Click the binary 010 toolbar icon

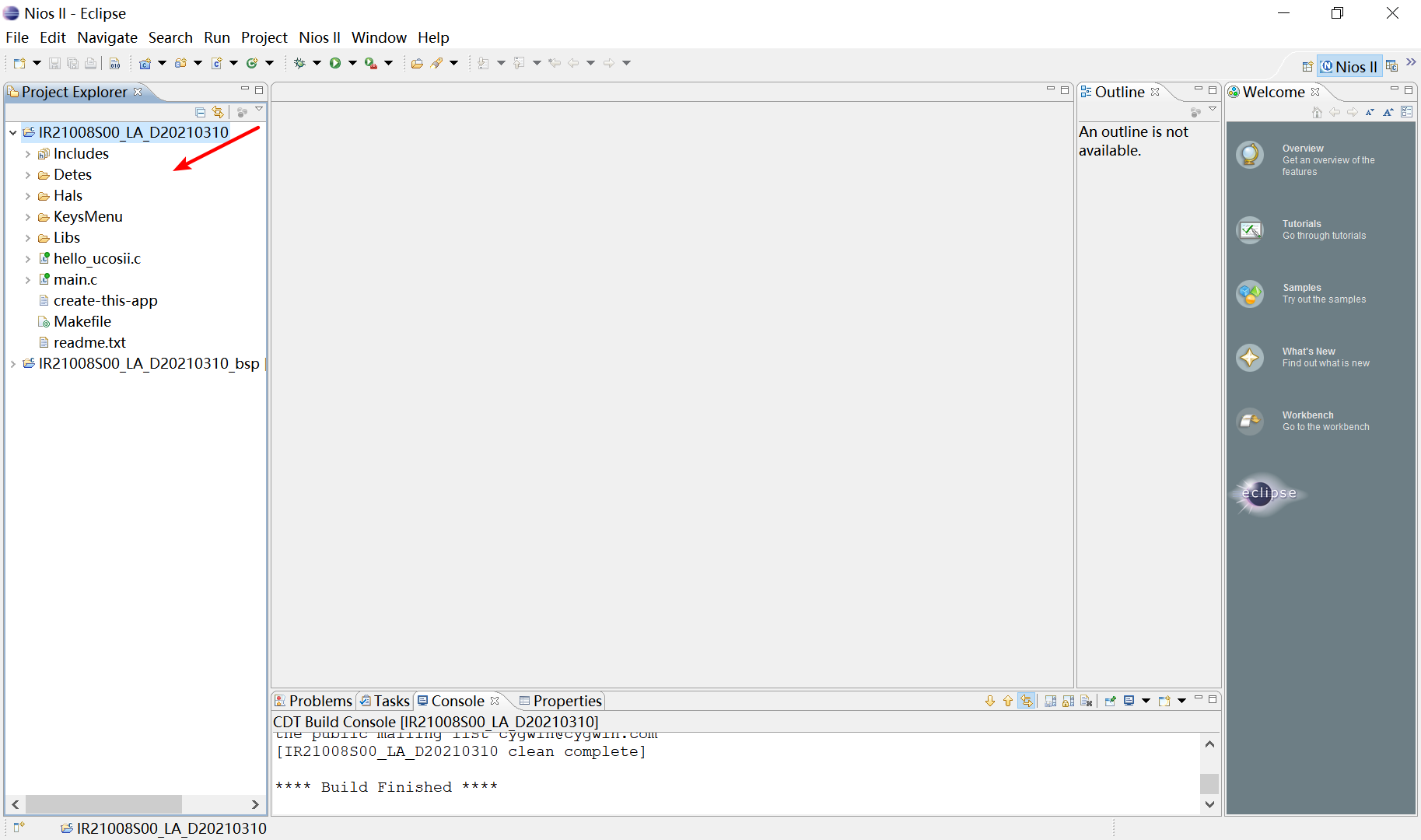pyautogui.click(x=115, y=63)
